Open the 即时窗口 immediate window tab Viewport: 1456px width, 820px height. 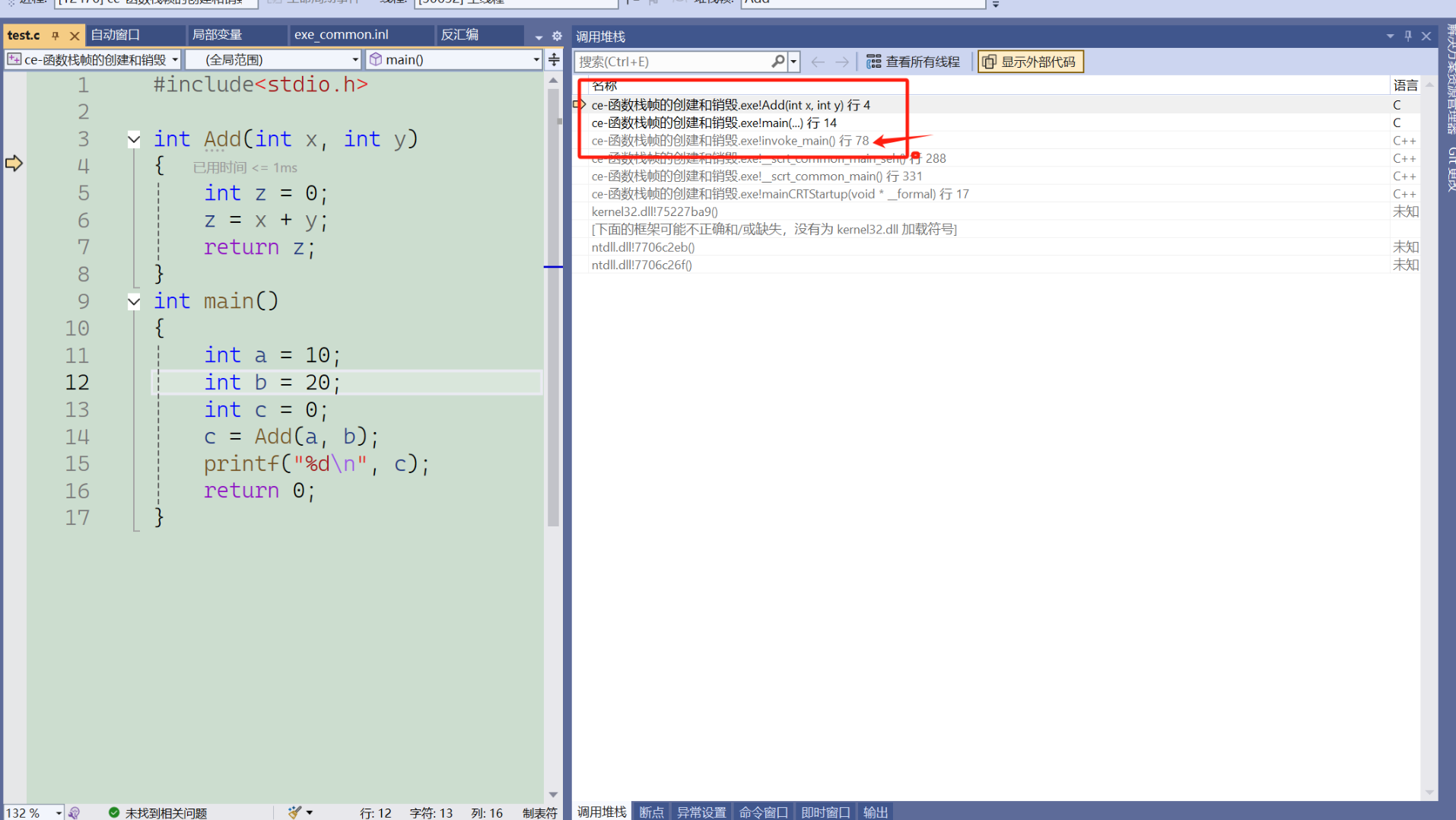(x=825, y=812)
